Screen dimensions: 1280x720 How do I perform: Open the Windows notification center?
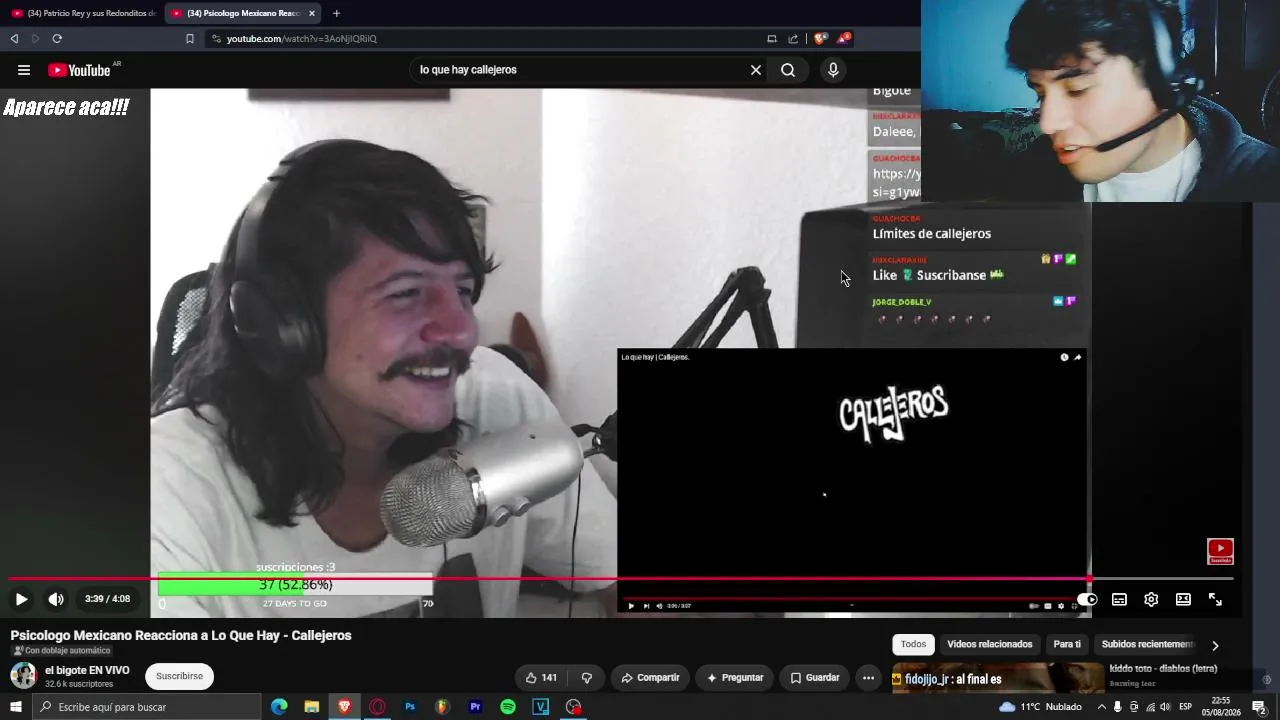coord(1260,707)
